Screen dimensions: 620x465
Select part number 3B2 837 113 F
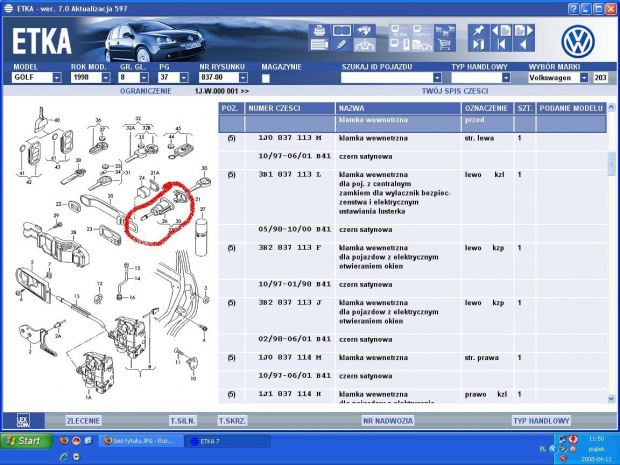click(x=290, y=248)
